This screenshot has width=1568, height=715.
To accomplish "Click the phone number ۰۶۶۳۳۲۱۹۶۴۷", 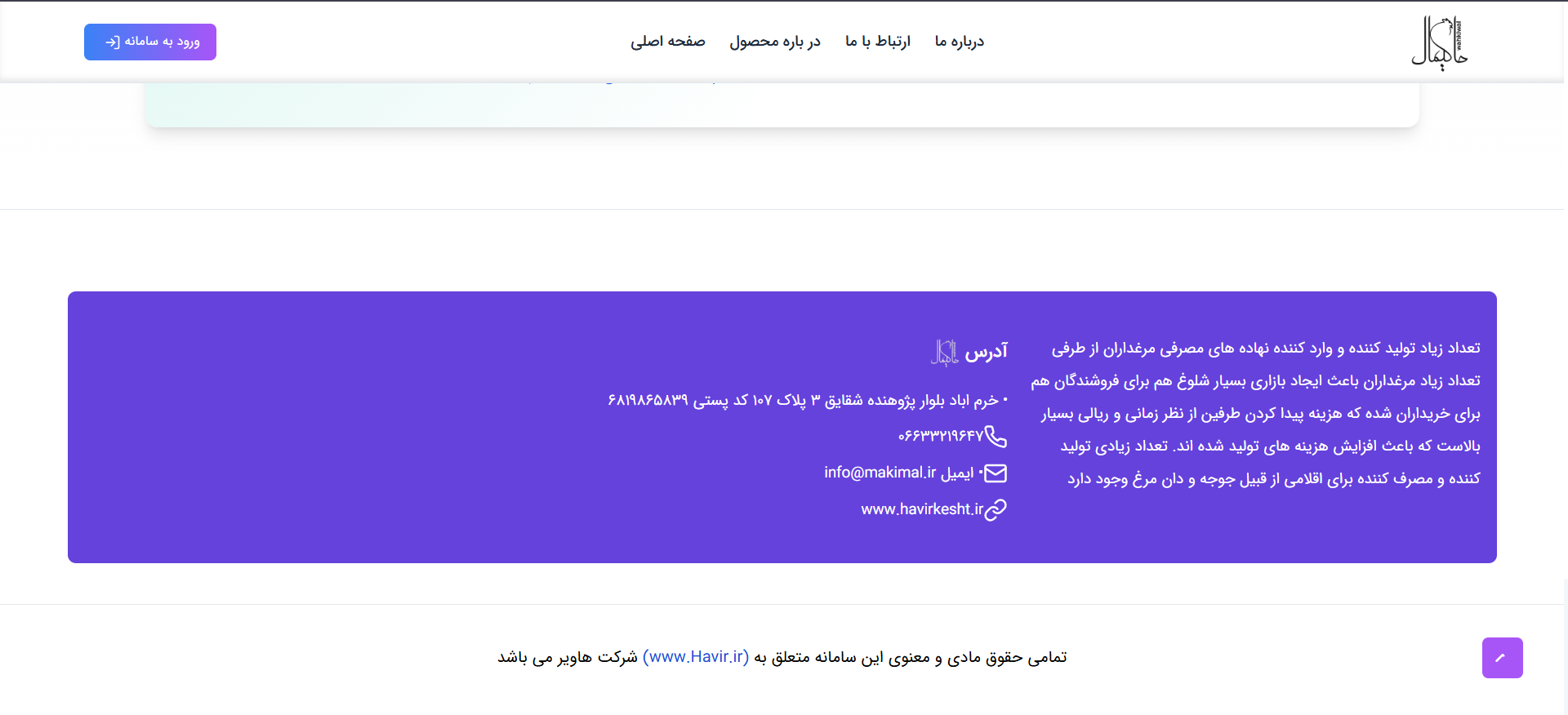I will click(x=941, y=437).
